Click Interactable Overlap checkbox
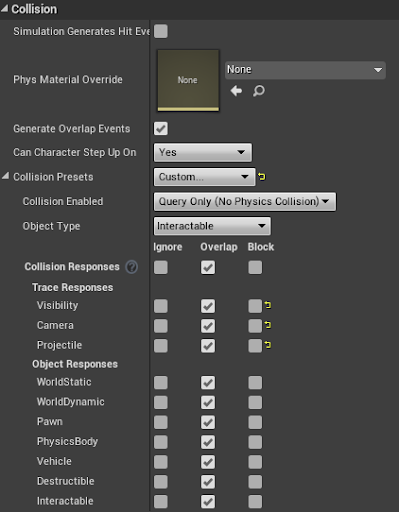The width and height of the screenshot is (399, 512). [208, 502]
